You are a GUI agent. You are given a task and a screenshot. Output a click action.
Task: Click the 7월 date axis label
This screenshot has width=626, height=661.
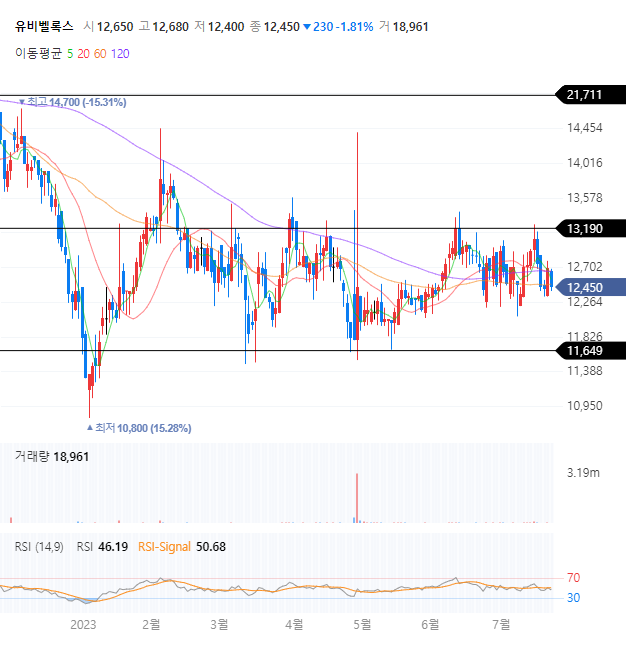pyautogui.click(x=501, y=624)
